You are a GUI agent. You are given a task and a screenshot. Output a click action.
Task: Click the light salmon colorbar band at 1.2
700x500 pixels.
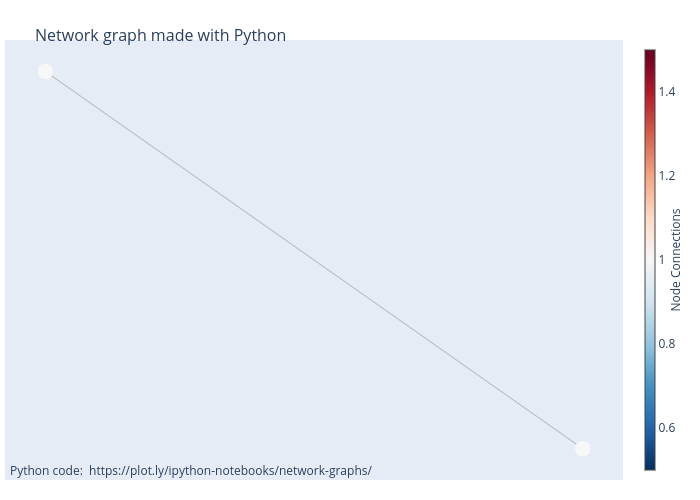click(x=650, y=176)
